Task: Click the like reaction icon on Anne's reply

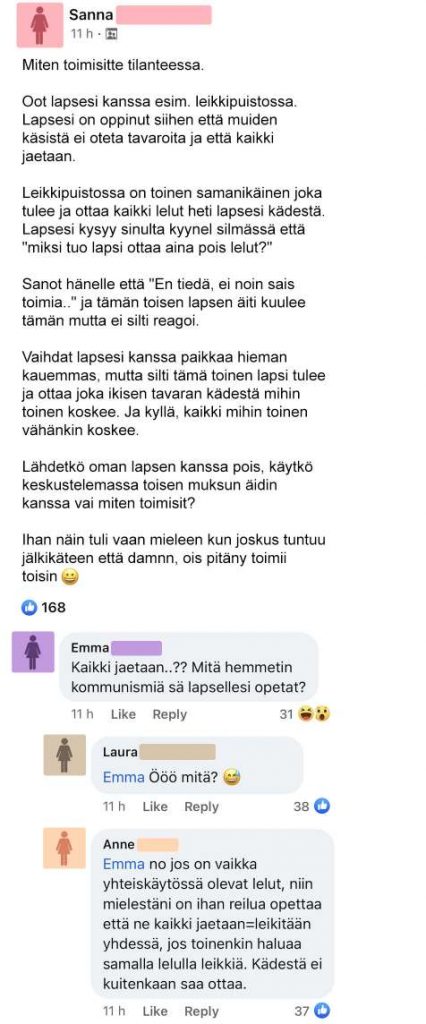Action: [x=322, y=1011]
